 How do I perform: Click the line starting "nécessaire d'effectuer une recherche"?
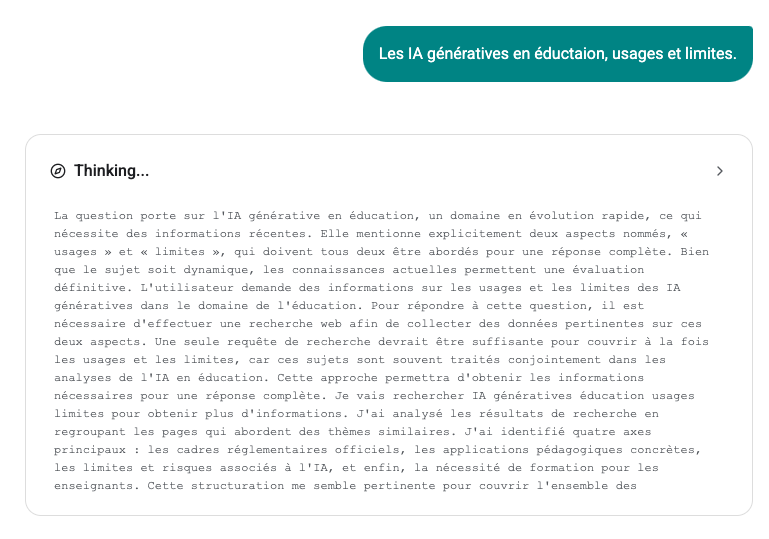(x=380, y=323)
